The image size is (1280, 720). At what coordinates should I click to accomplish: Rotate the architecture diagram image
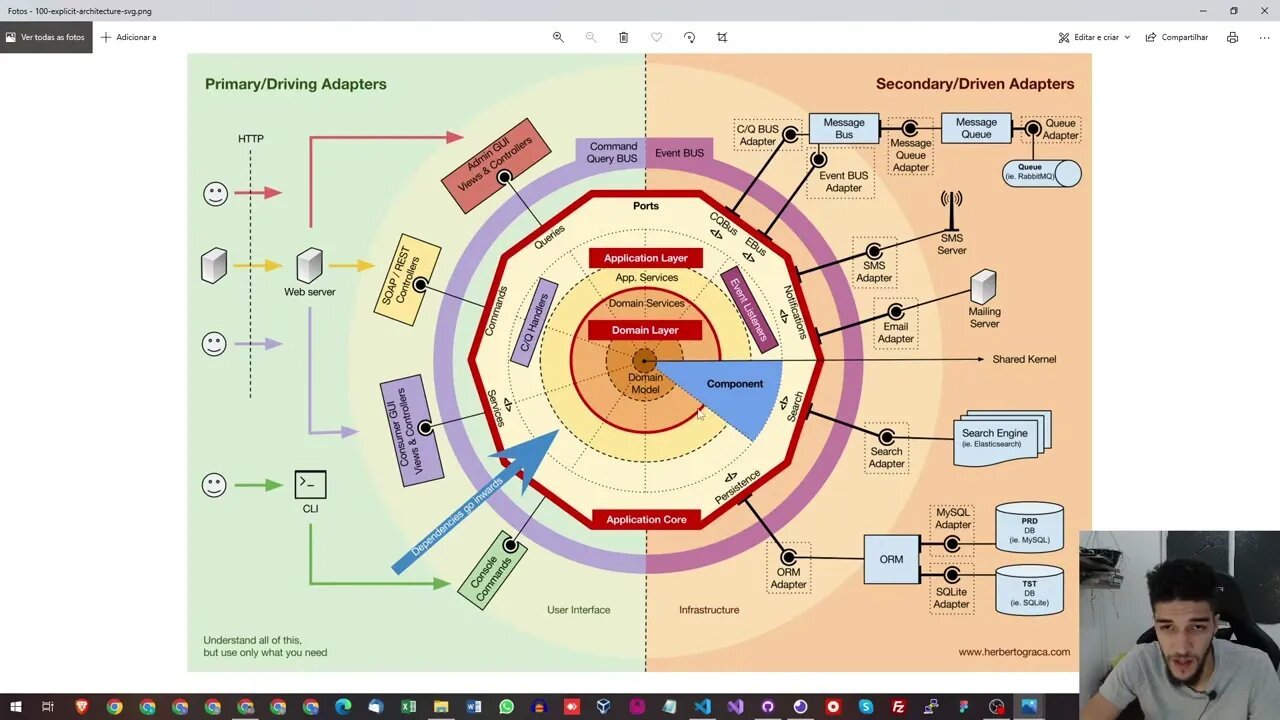coord(689,37)
